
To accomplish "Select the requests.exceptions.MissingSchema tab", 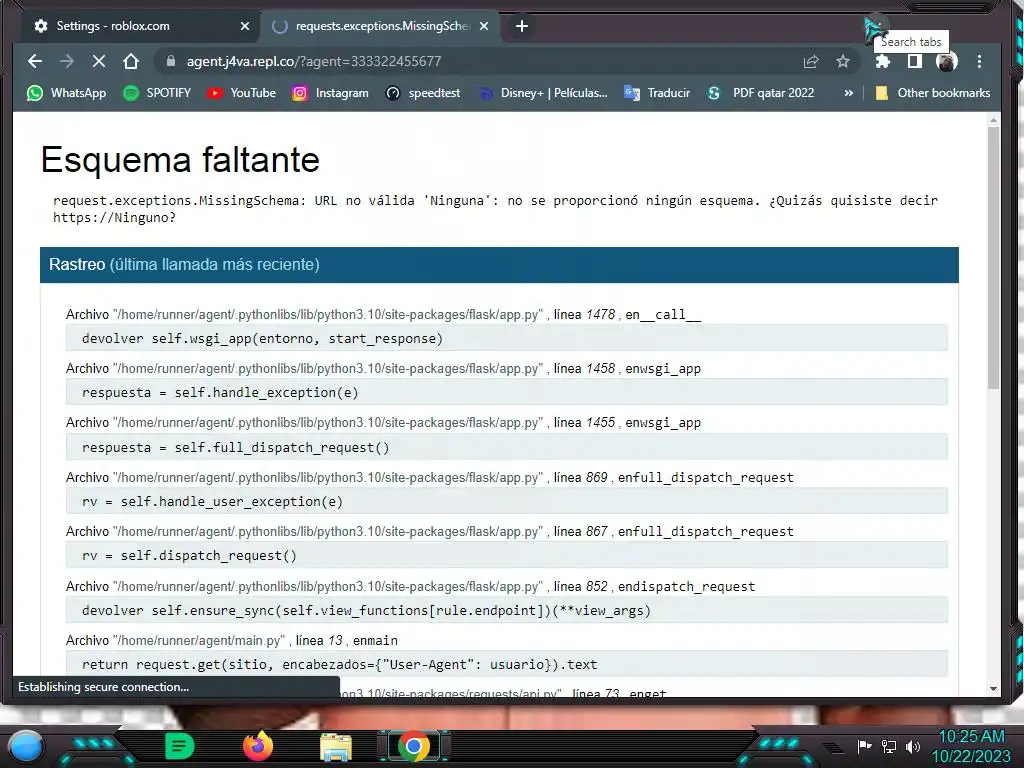I will [x=380, y=26].
